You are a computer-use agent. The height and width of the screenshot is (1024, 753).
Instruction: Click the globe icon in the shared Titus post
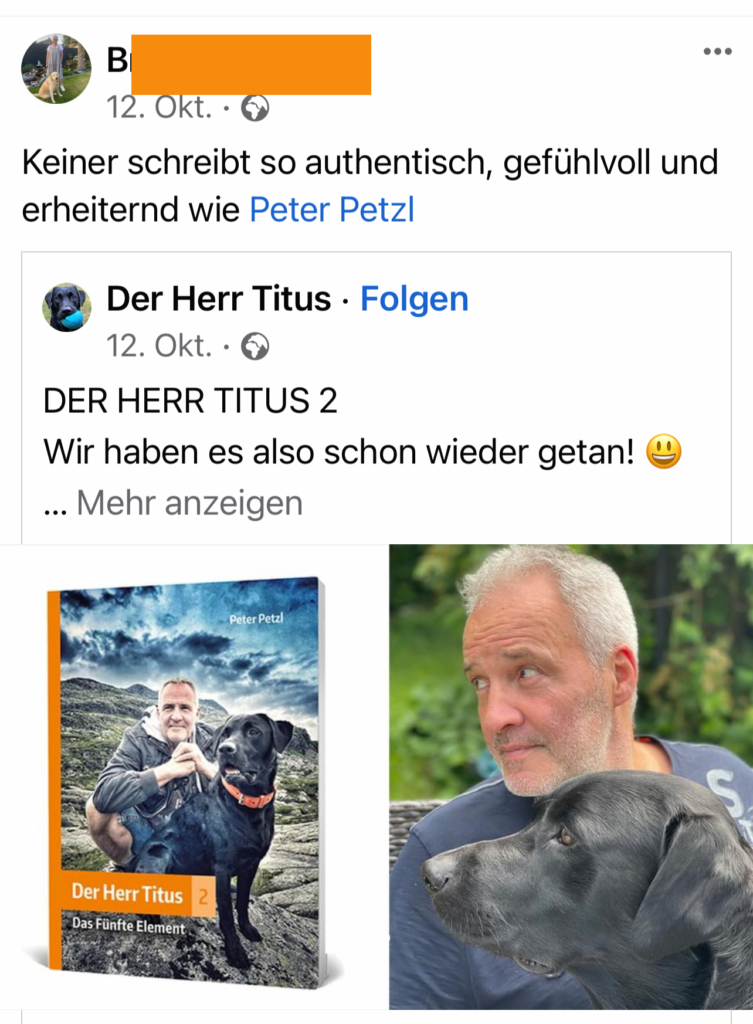255,347
